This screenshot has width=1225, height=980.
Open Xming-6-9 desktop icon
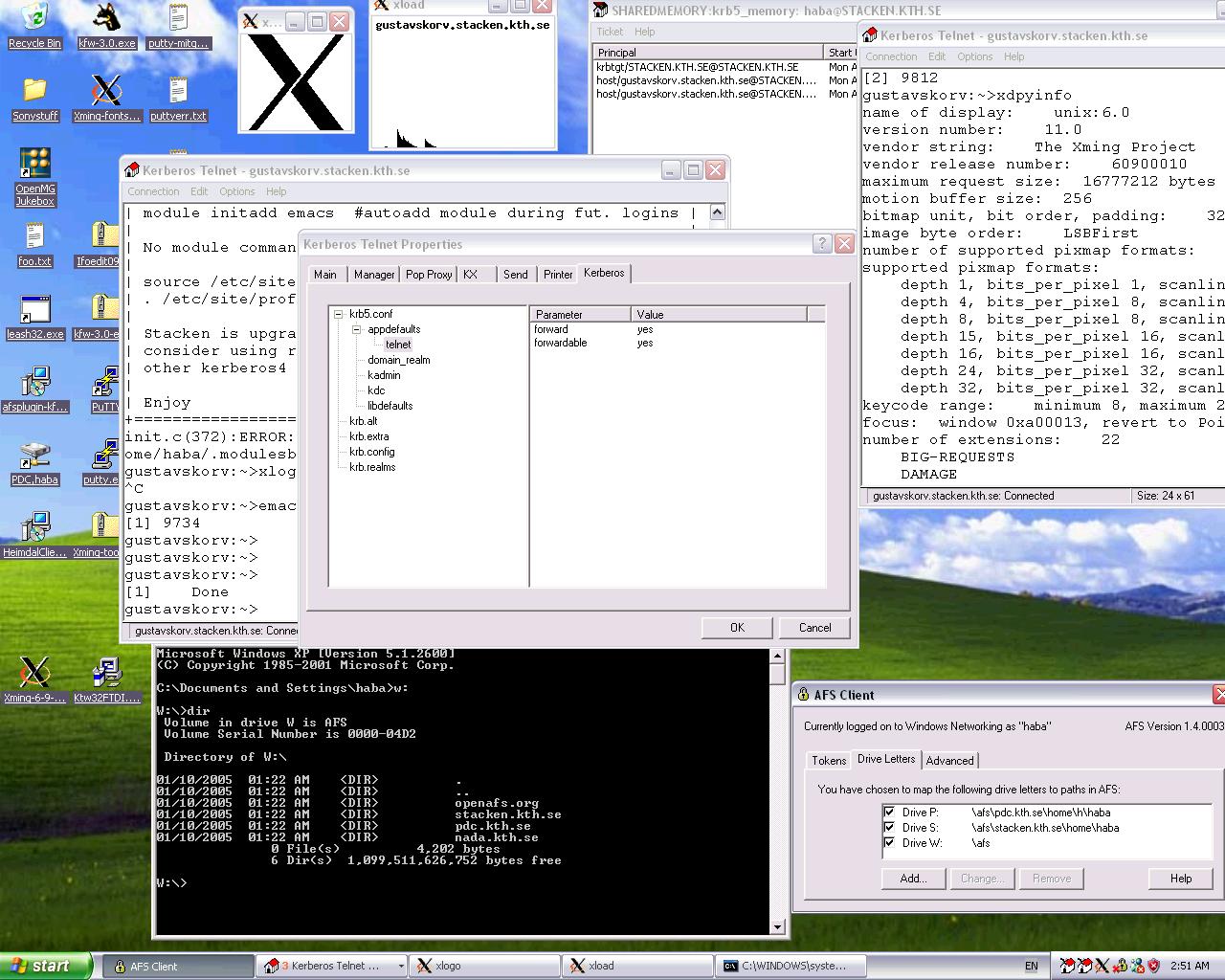point(34,680)
